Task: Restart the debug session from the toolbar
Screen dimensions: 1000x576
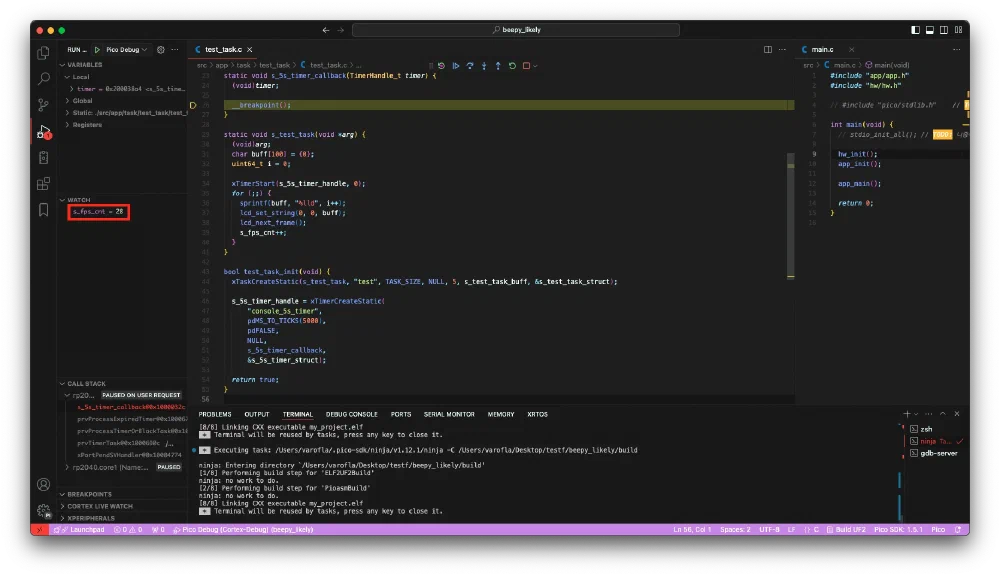Action: 512,66
